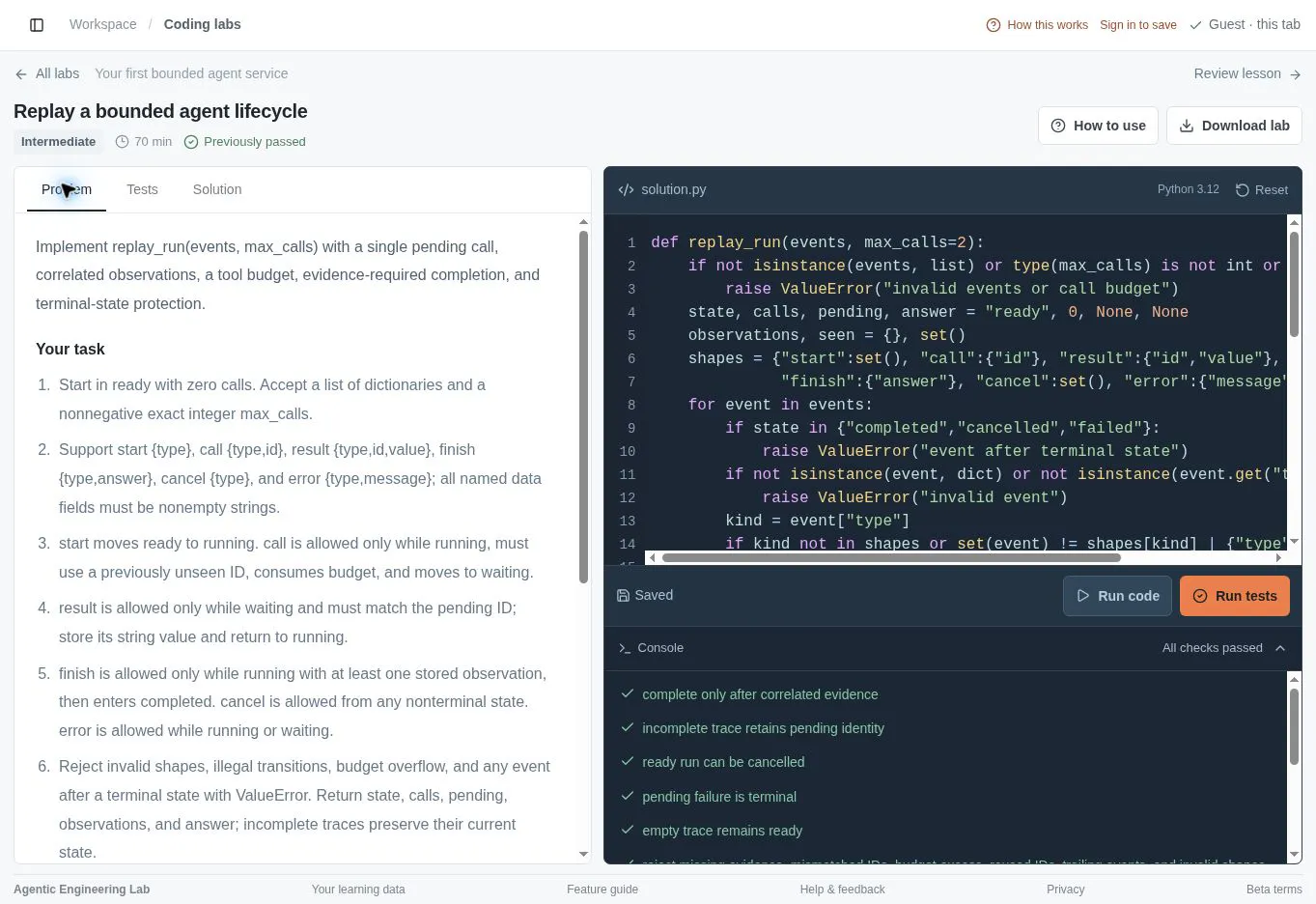1316x904 pixels.
Task: Click Sign in to save
Action: pos(1138,25)
